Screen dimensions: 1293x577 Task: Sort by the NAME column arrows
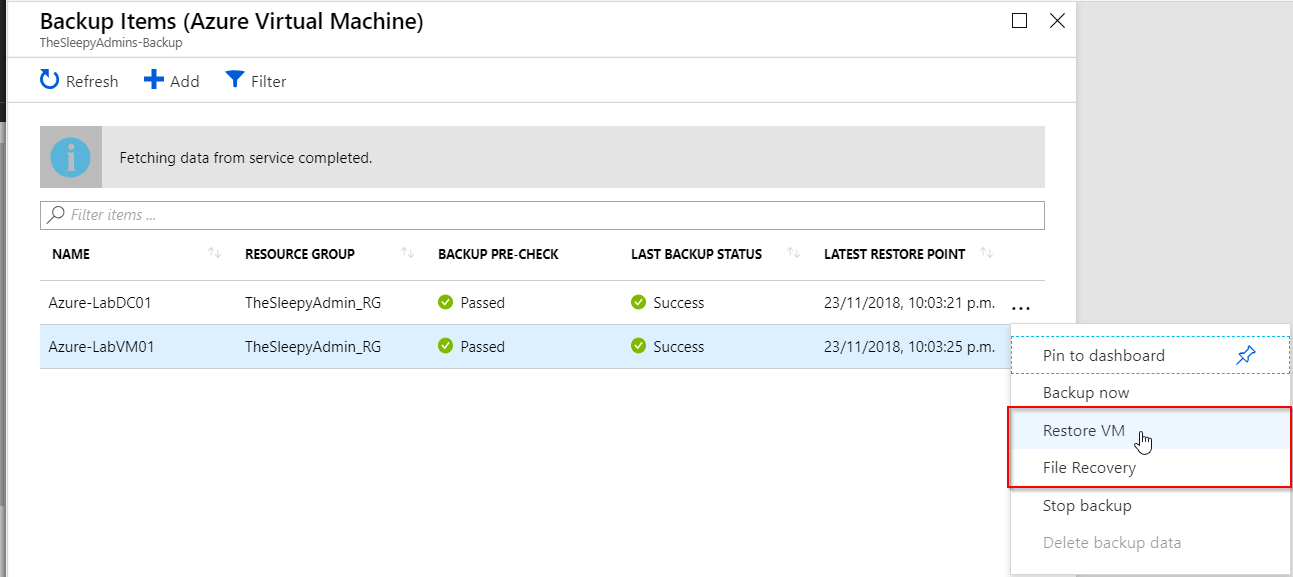[214, 254]
